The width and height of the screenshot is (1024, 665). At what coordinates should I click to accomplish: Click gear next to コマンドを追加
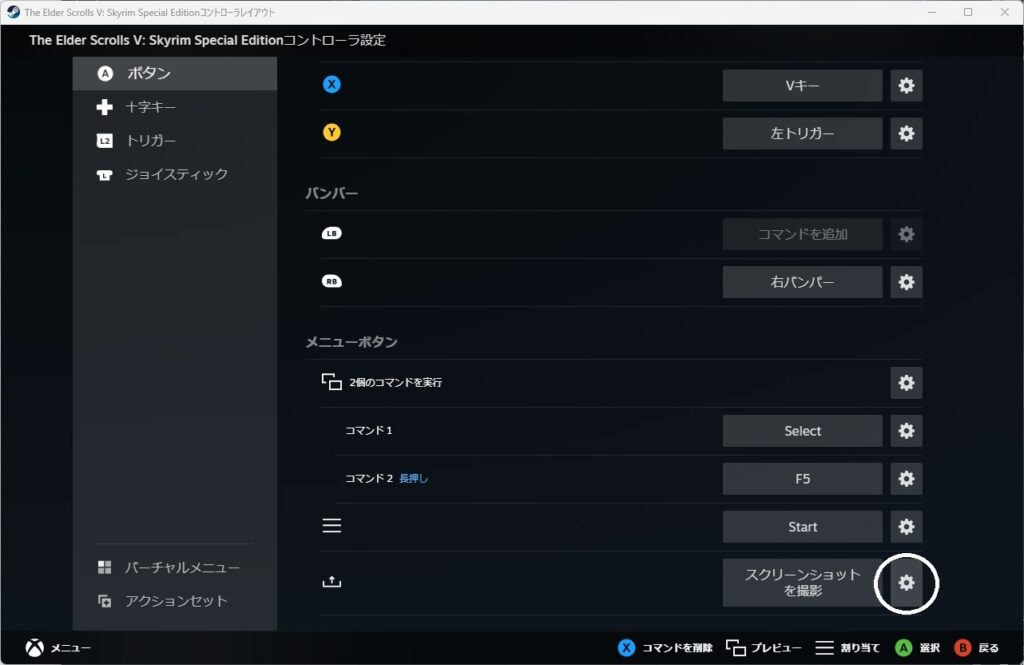[906, 234]
